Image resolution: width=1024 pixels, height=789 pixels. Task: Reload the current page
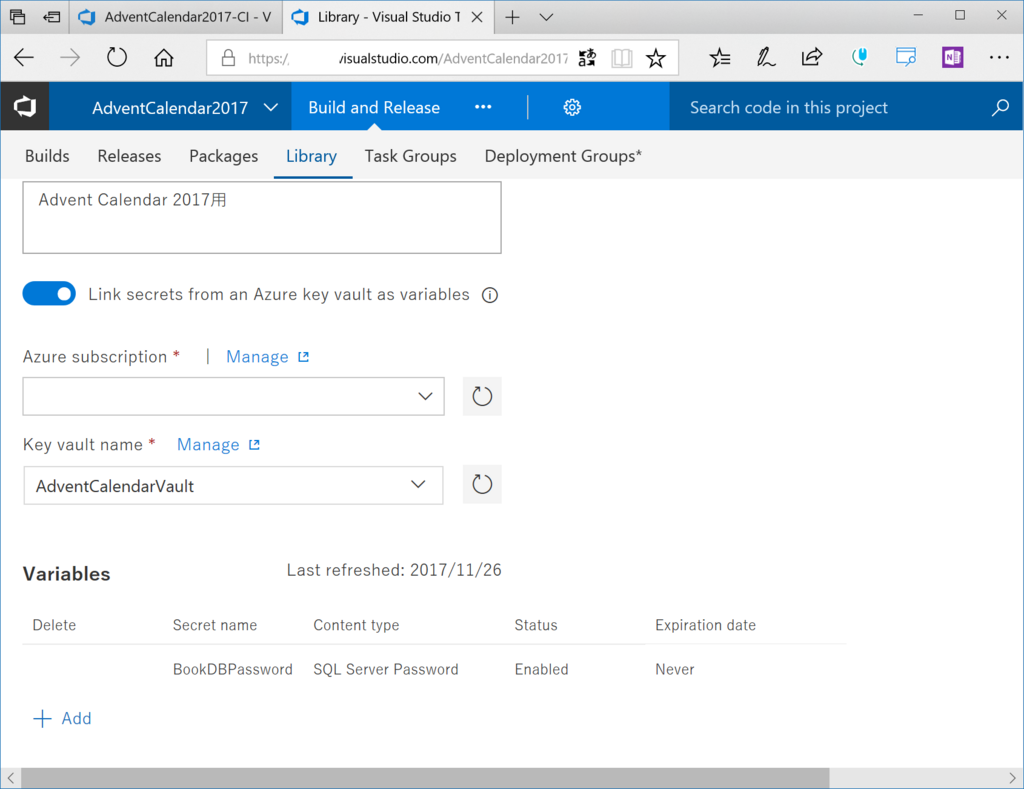(x=117, y=57)
